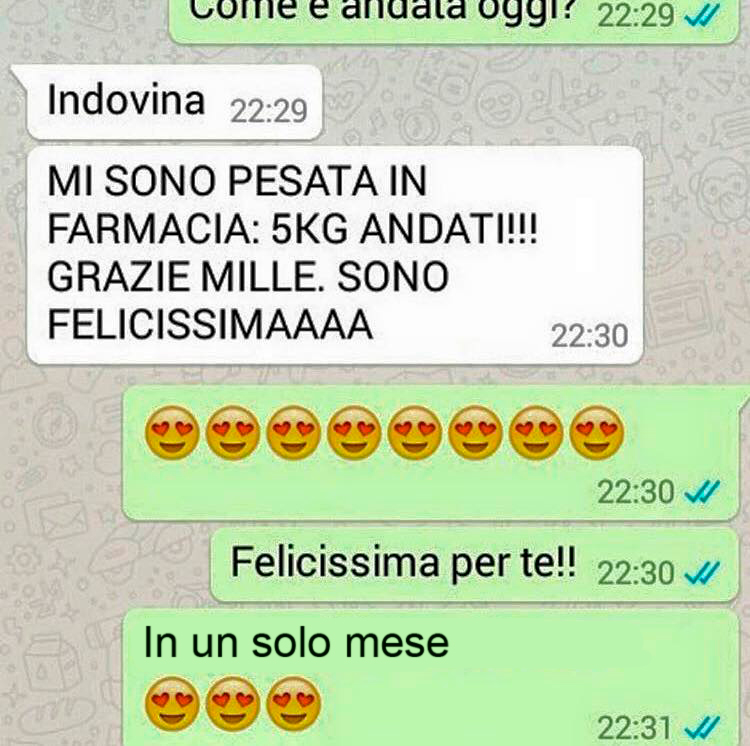Image resolution: width=750 pixels, height=746 pixels.
Task: Click the 22:31 timestamp on the last message
Action: [635, 729]
